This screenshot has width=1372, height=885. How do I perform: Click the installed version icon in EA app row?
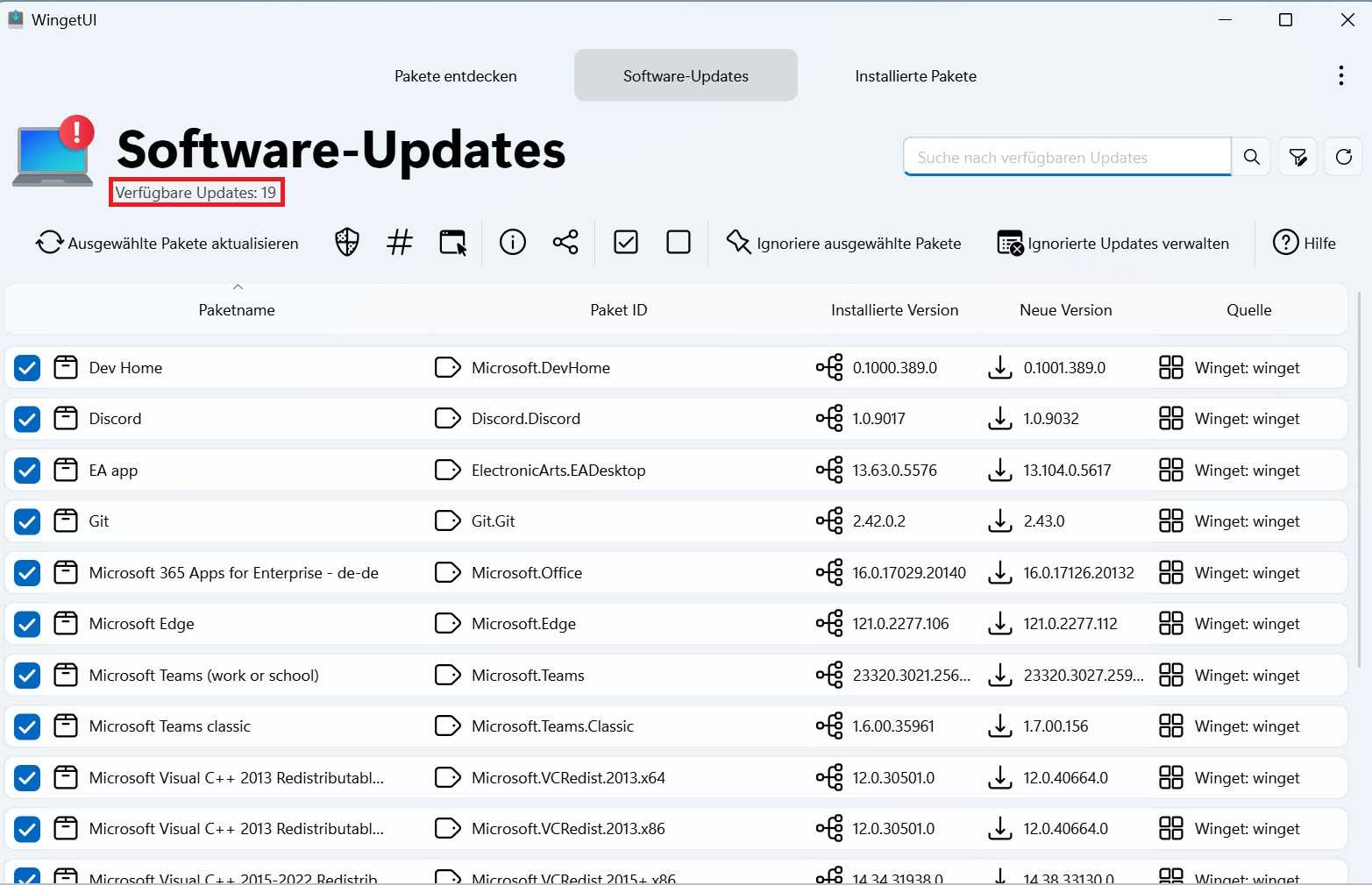(x=829, y=470)
